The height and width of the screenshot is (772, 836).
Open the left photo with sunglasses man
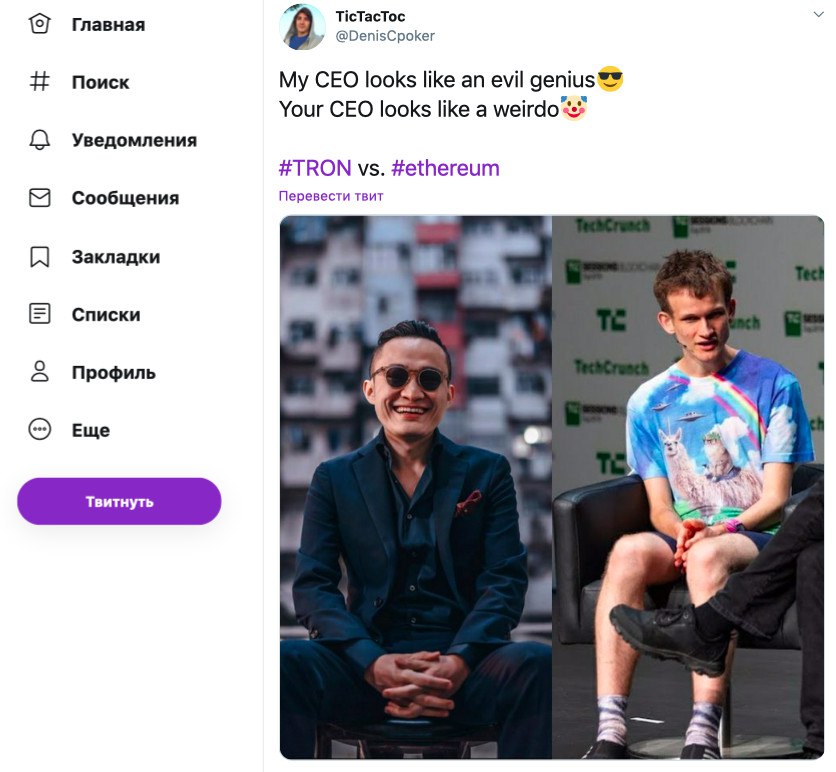click(x=415, y=487)
